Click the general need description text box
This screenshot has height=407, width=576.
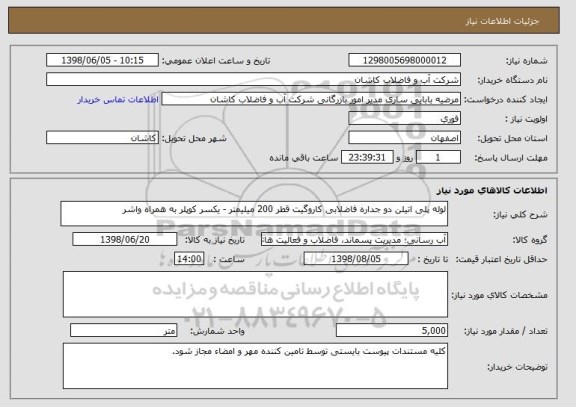click(254, 214)
